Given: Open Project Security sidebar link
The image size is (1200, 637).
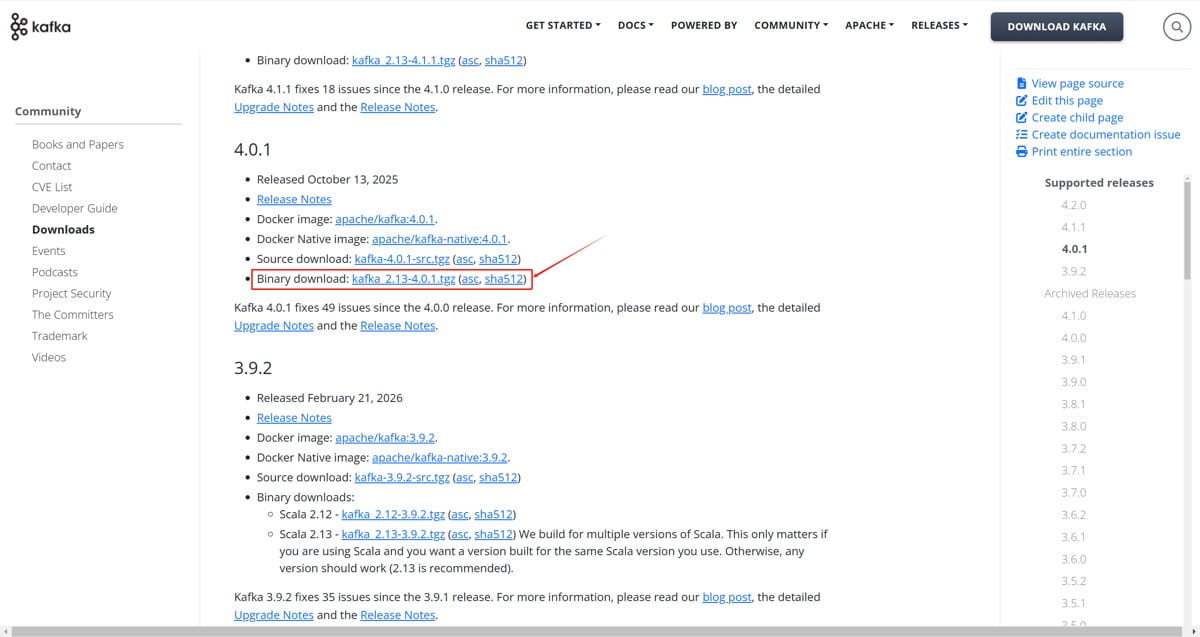Looking at the screenshot, I should [72, 294].
